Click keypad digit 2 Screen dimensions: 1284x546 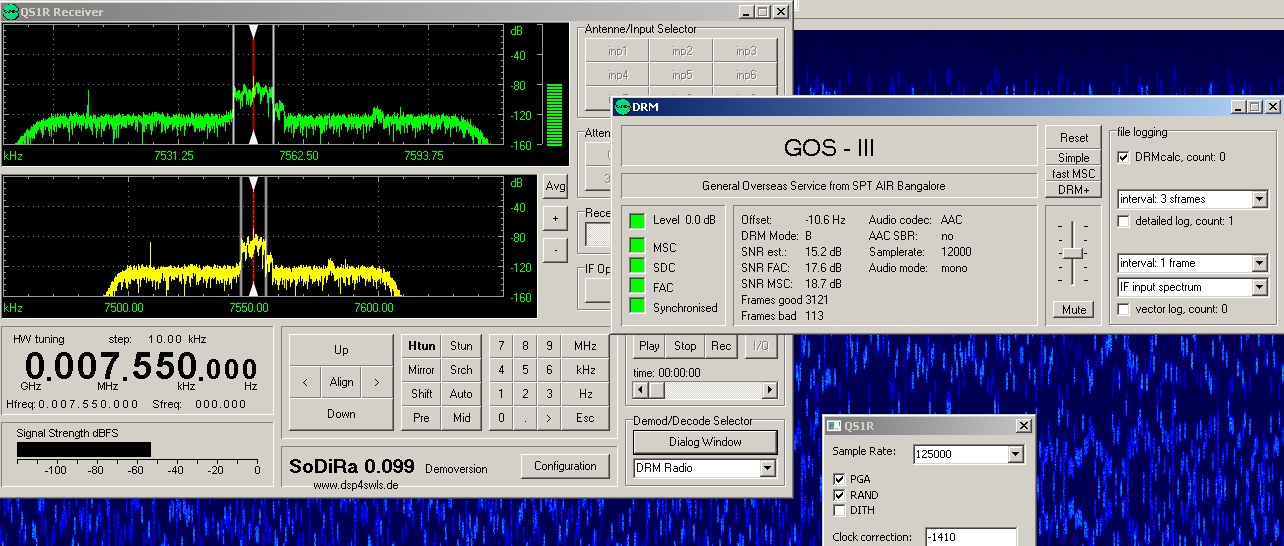pyautogui.click(x=525, y=394)
